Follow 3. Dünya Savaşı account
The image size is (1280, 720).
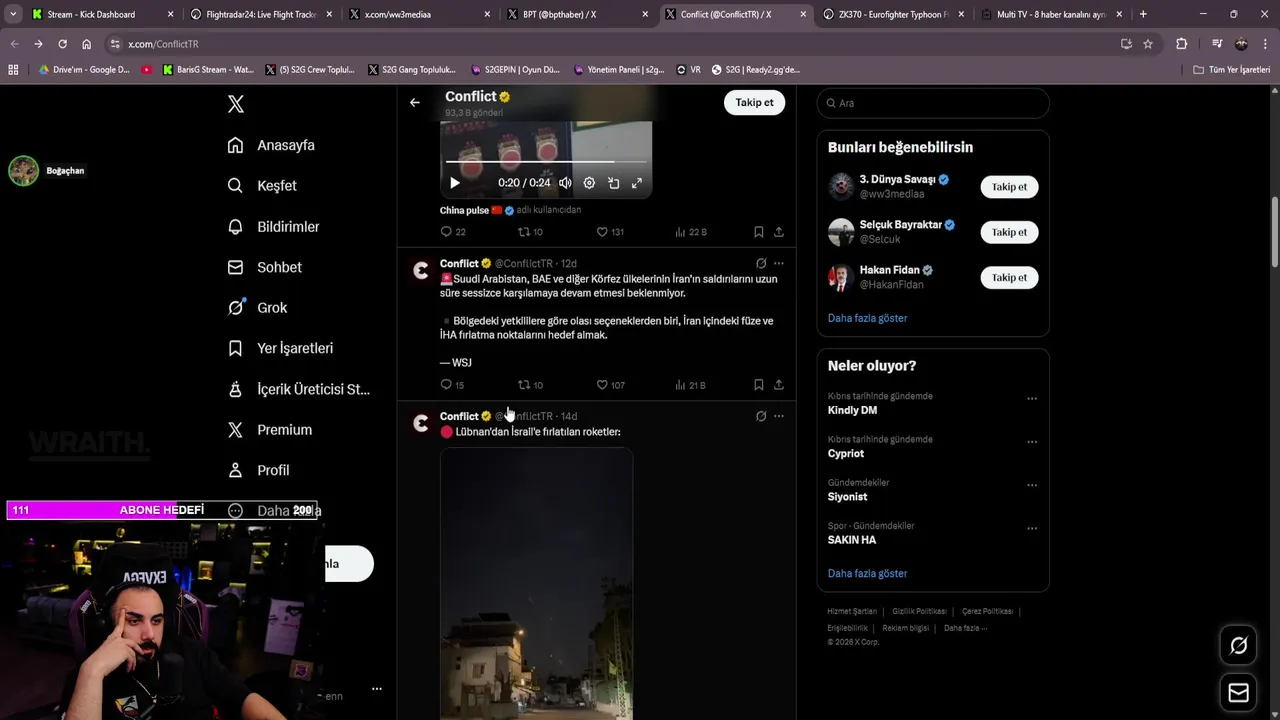pyautogui.click(x=1009, y=187)
